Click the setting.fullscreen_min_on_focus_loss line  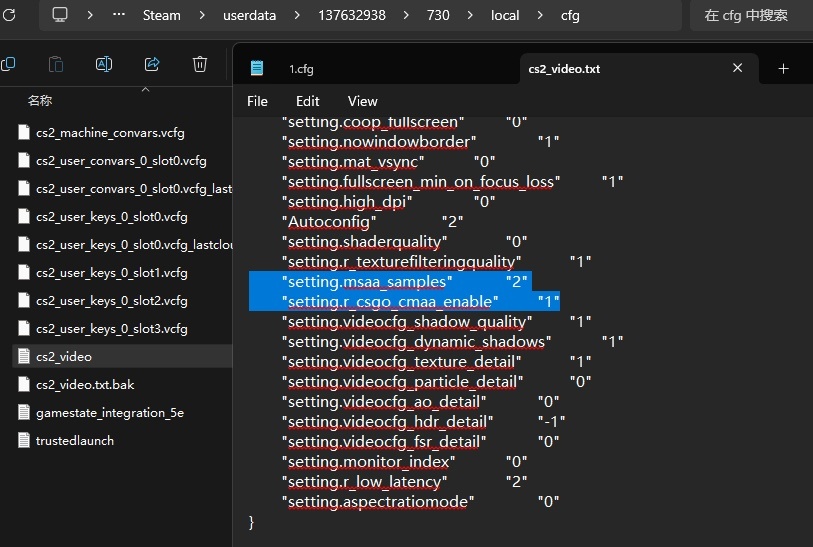[x=453, y=181]
